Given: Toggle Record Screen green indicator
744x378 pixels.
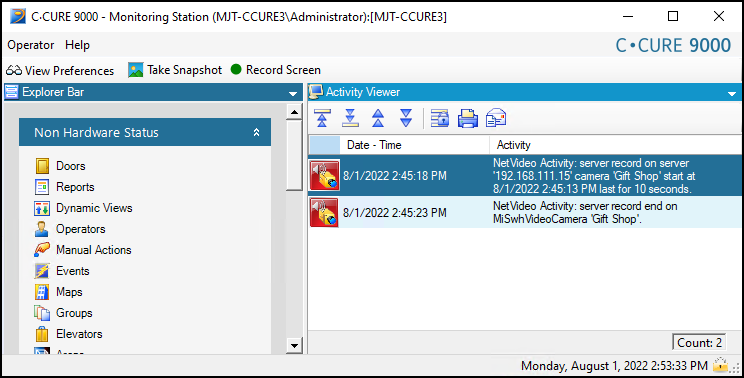Looking at the screenshot, I should click(236, 69).
